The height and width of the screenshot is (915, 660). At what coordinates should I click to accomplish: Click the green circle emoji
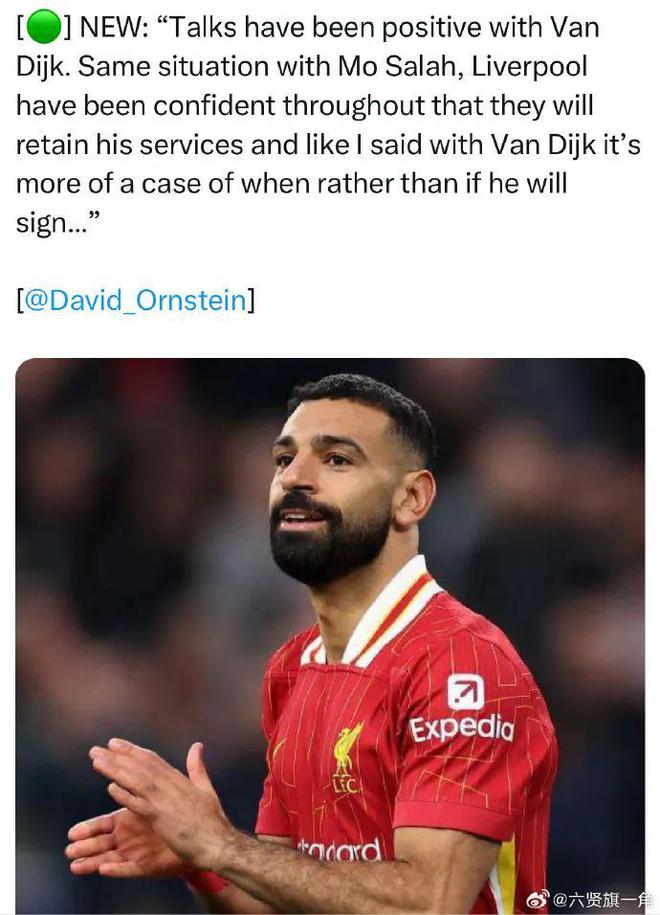pyautogui.click(x=41, y=29)
